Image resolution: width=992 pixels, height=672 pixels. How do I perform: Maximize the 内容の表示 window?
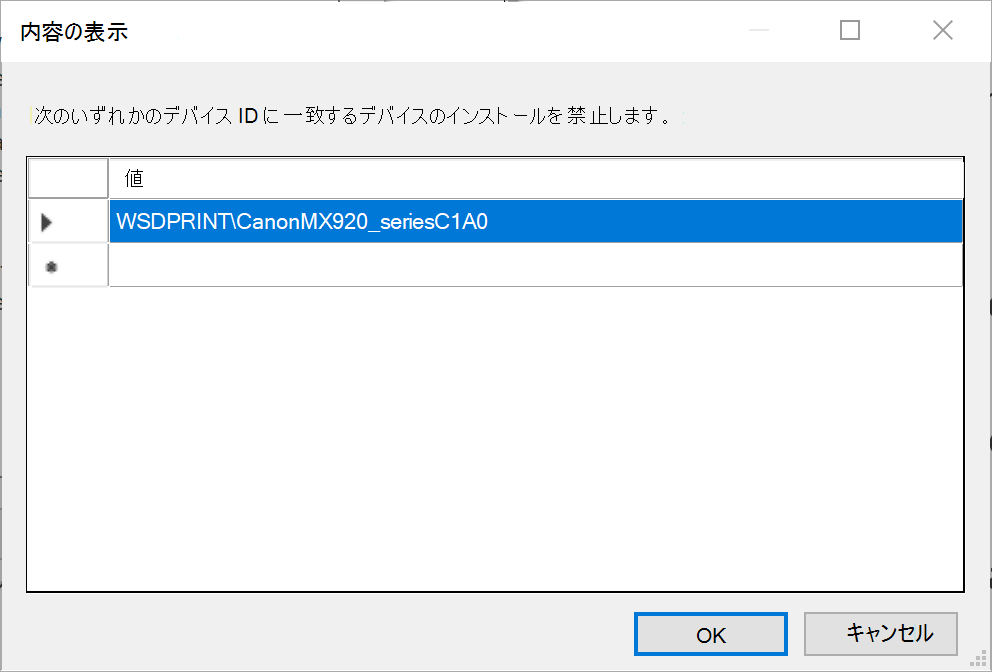tap(850, 30)
